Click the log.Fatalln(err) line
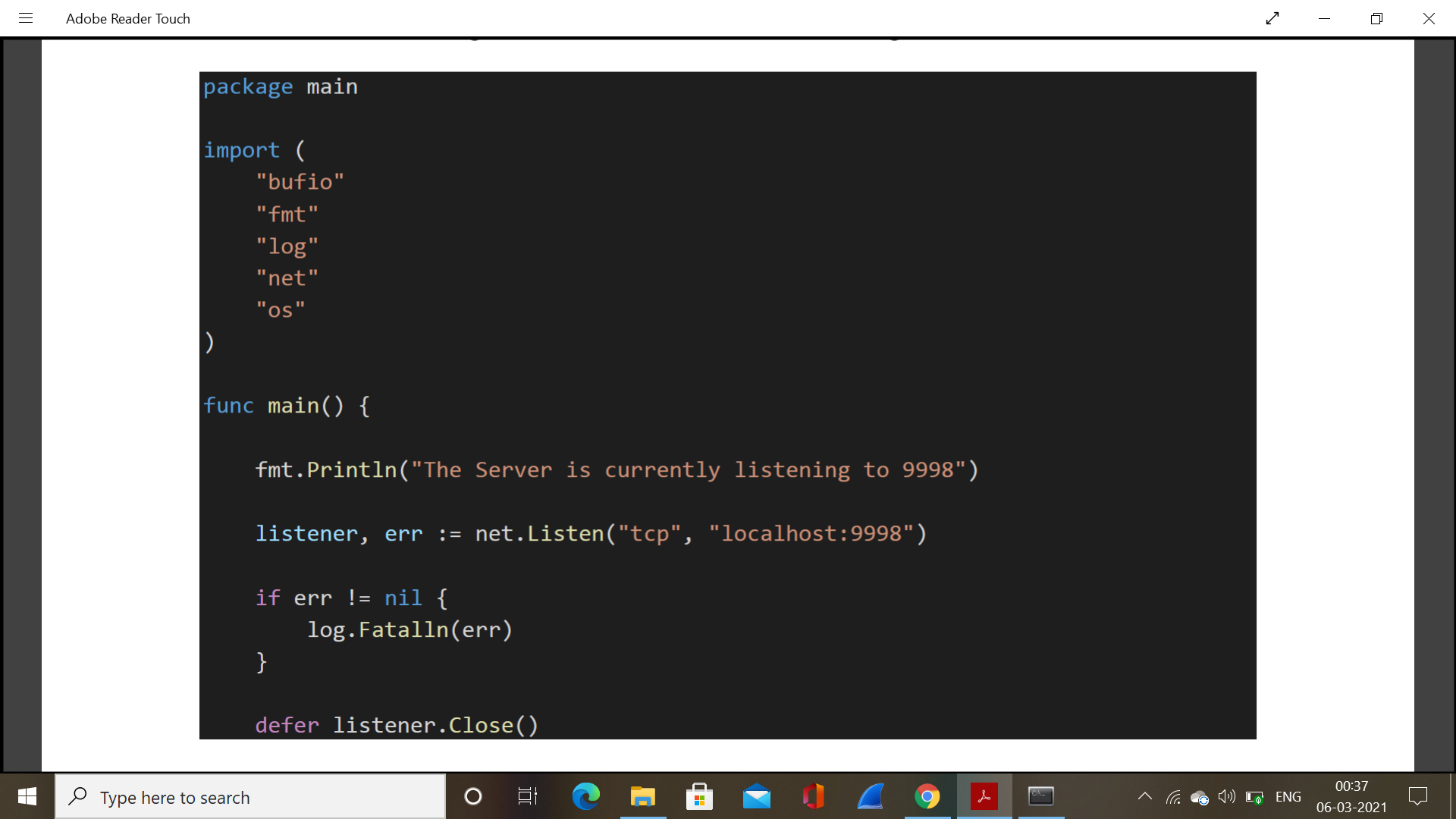The image size is (1456, 819). [410, 630]
